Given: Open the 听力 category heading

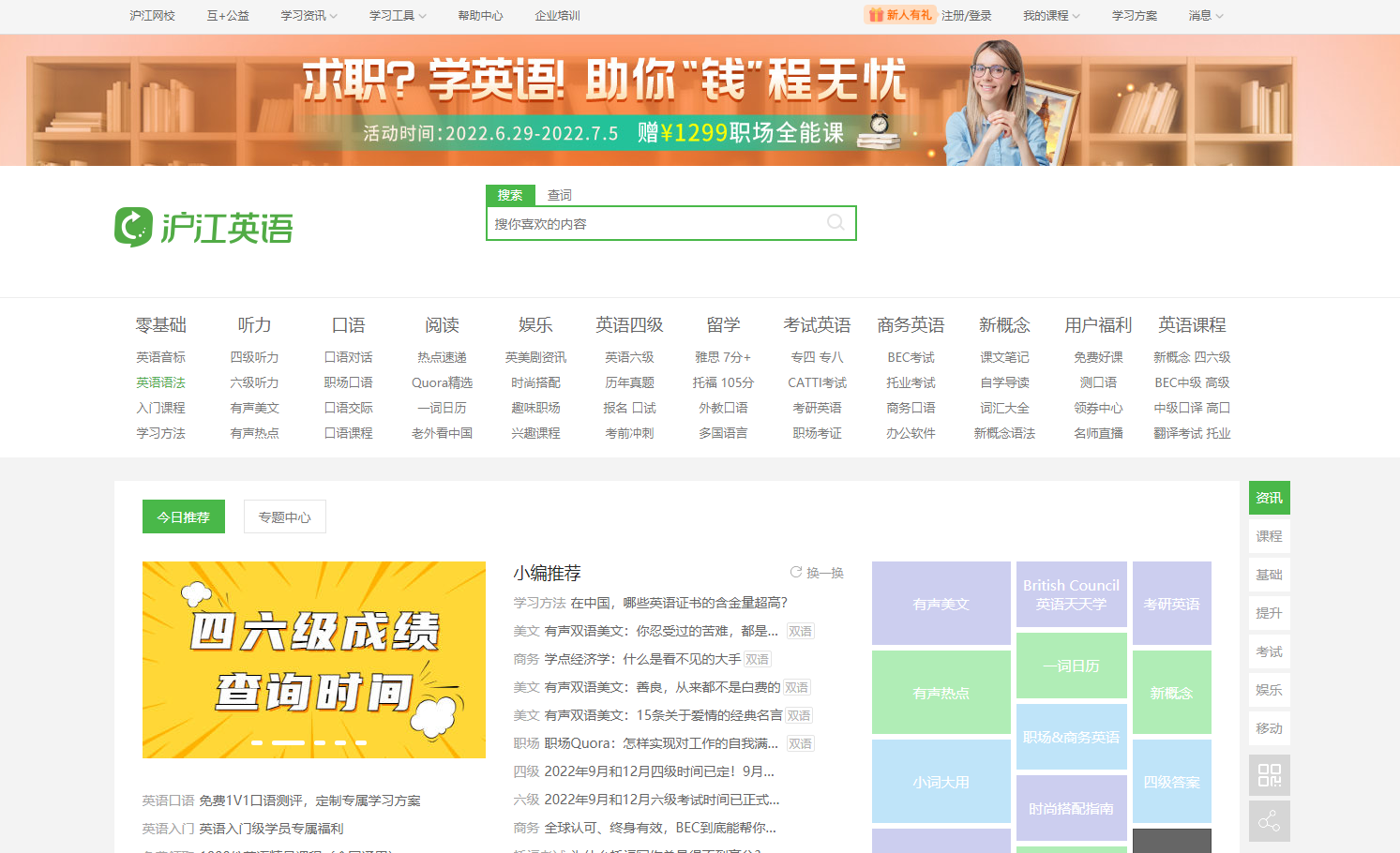Looking at the screenshot, I should pyautogui.click(x=255, y=325).
